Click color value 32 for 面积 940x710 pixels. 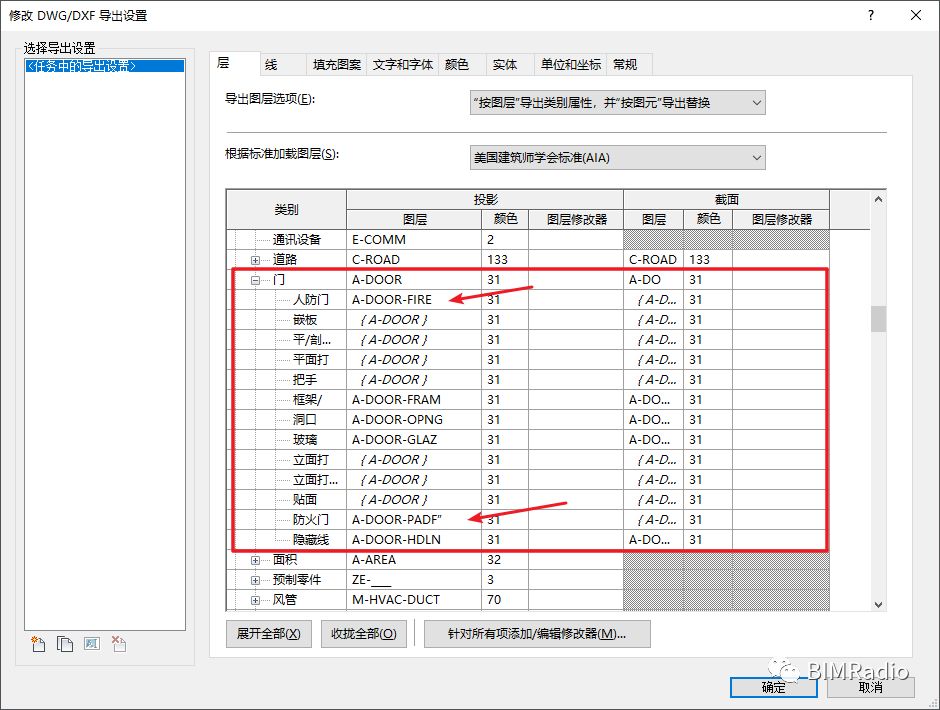pos(505,560)
